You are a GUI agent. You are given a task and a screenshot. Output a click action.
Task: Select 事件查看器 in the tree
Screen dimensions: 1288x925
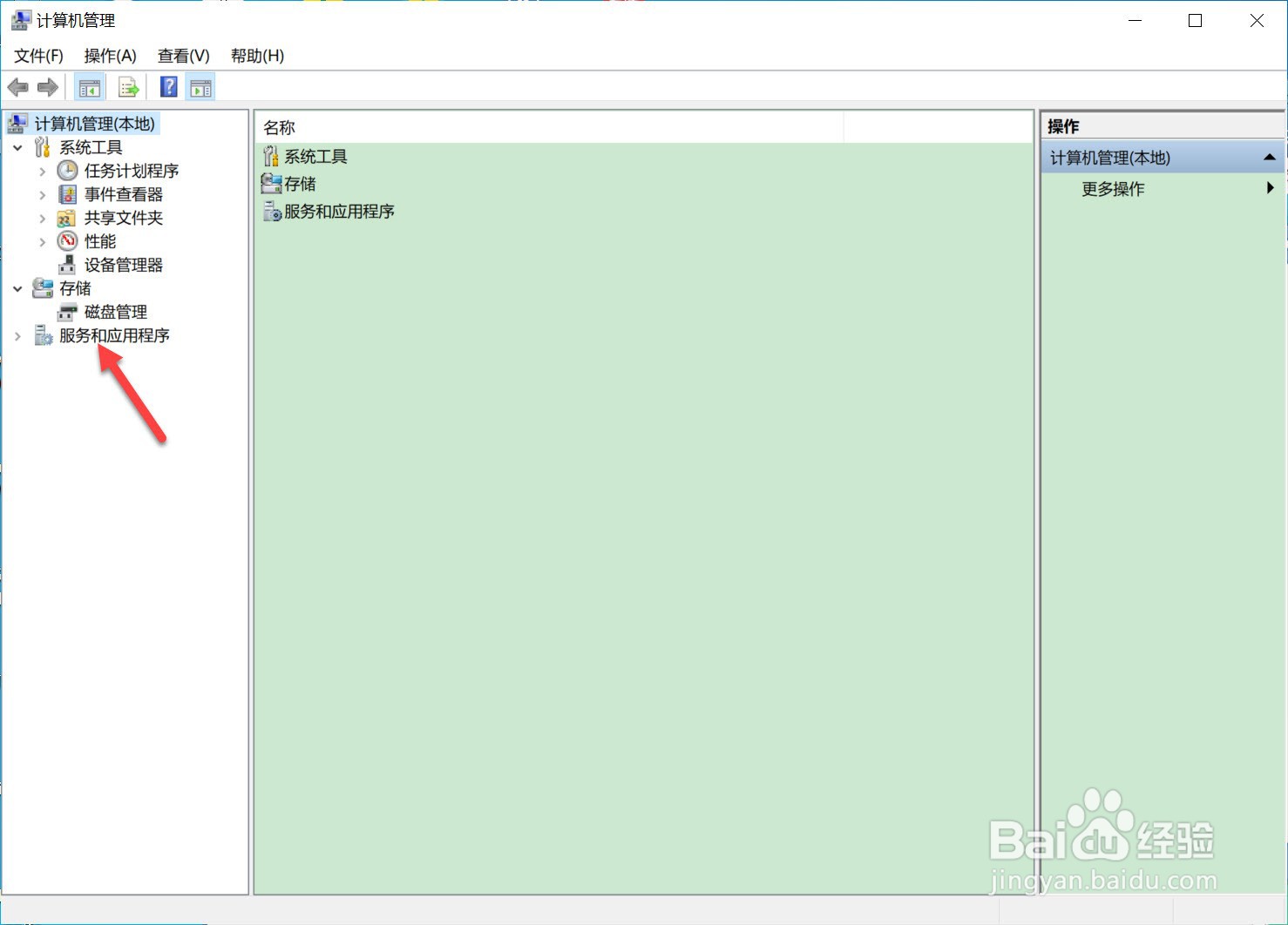coord(124,194)
